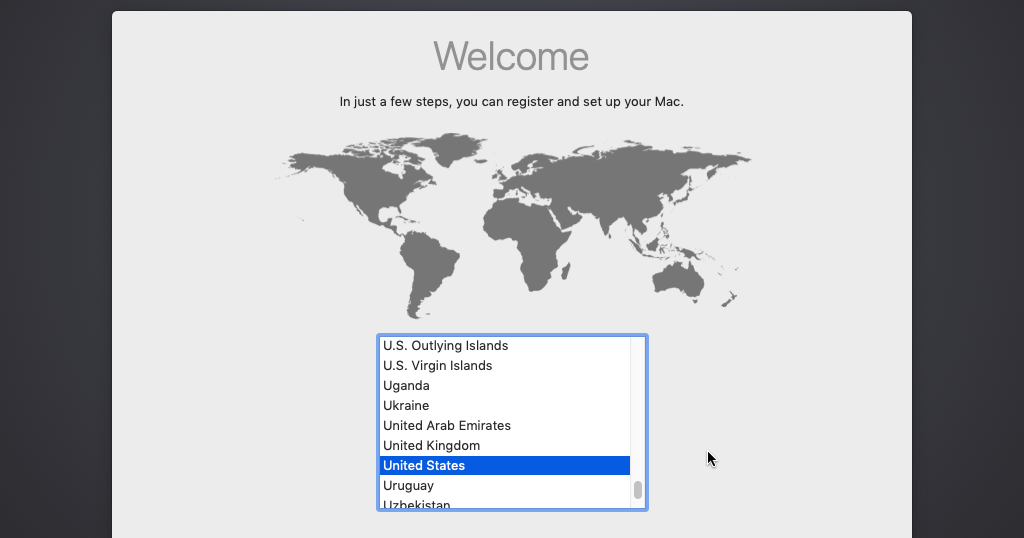Screen dimensions: 1024x538
Task: Choose U.S. Virgin Islands from the list
Action: 505,366
